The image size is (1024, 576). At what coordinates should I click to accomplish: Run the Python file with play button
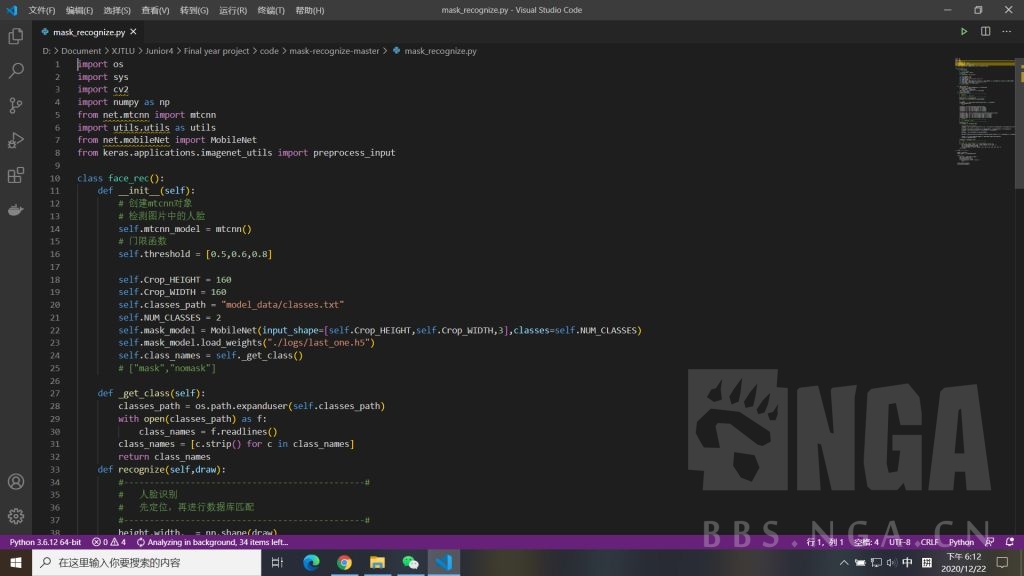(964, 32)
